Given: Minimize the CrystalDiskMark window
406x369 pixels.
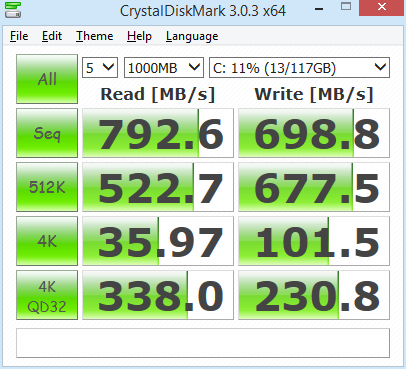Looking at the screenshot, I should [319, 9].
